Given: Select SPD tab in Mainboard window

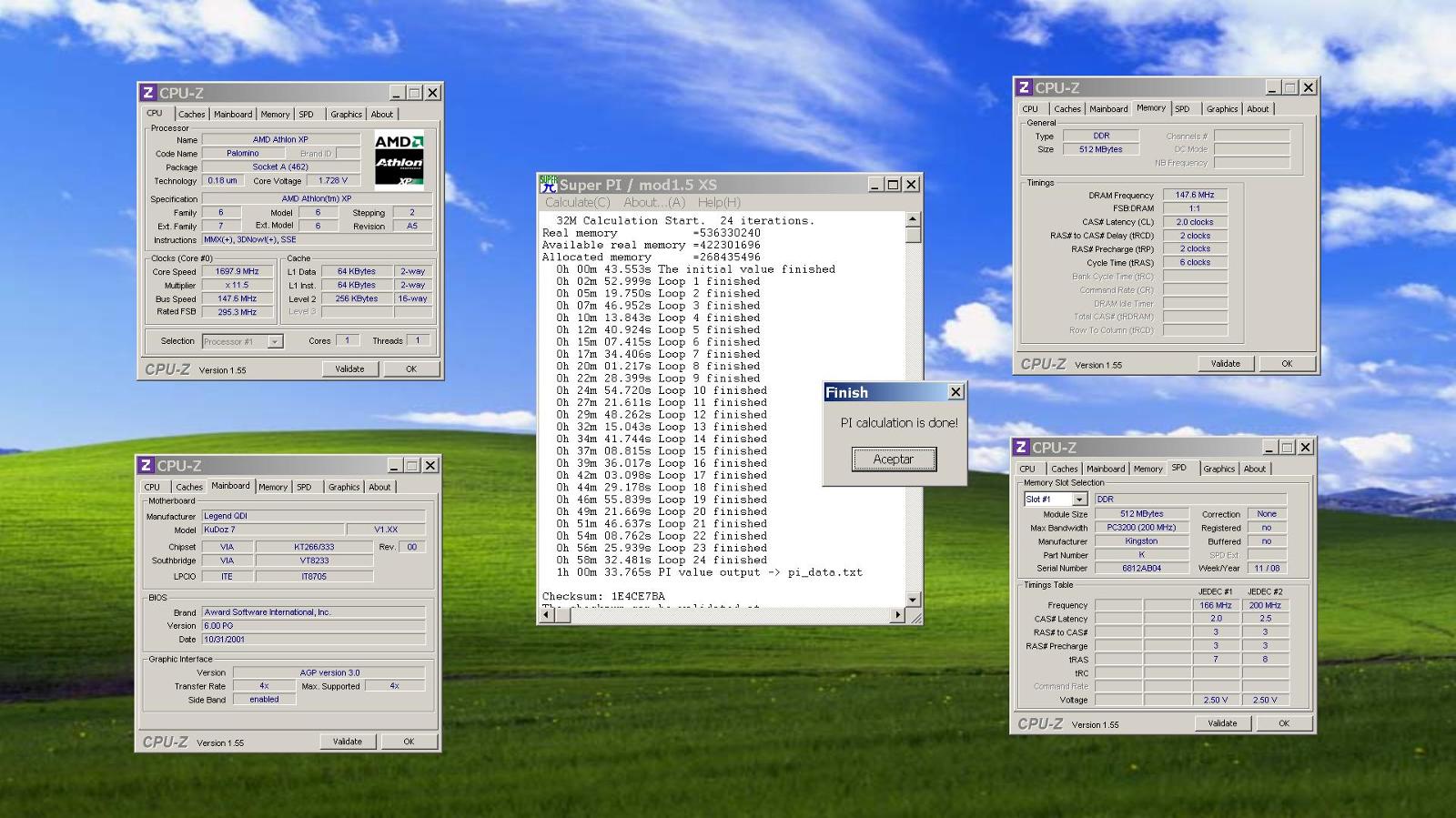Looking at the screenshot, I should [304, 487].
